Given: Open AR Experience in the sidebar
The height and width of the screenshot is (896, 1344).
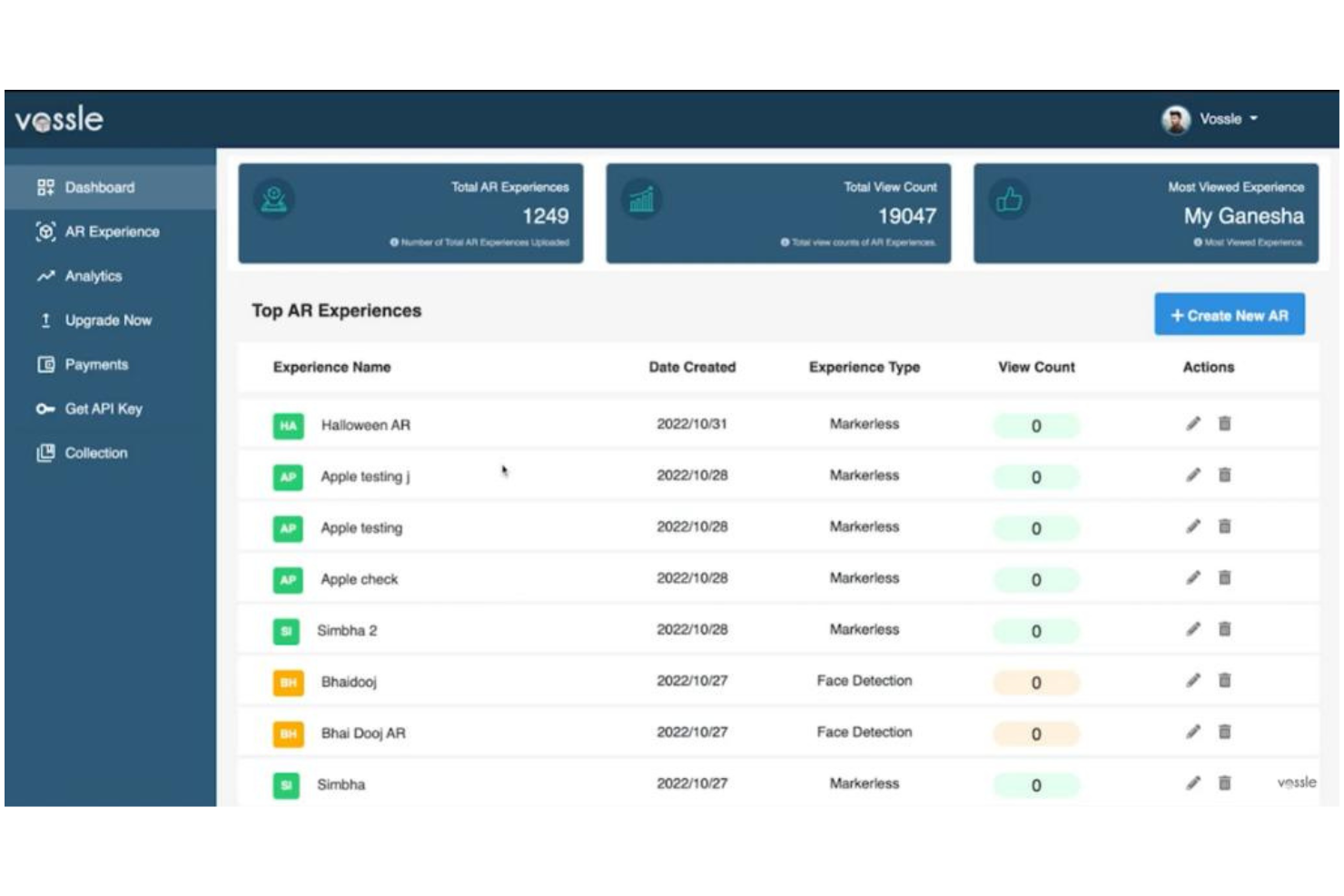Looking at the screenshot, I should coord(111,232).
